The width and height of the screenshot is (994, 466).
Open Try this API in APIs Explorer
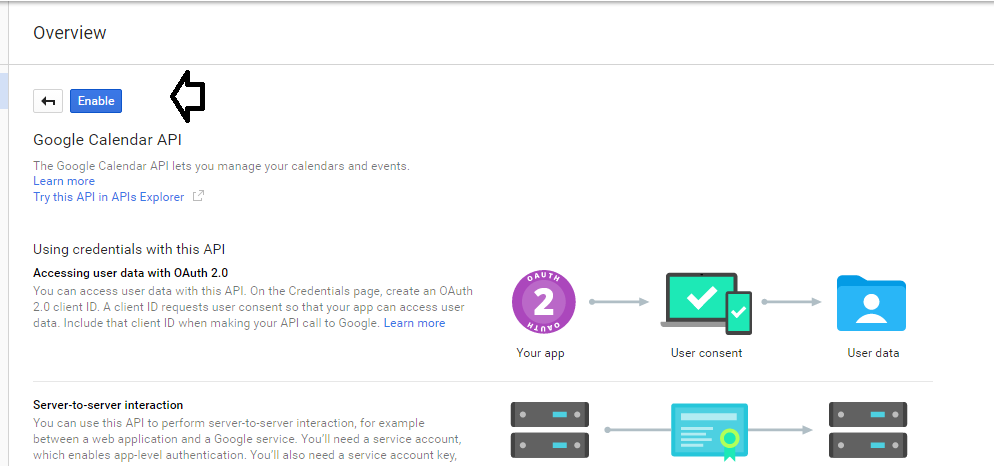tap(108, 197)
